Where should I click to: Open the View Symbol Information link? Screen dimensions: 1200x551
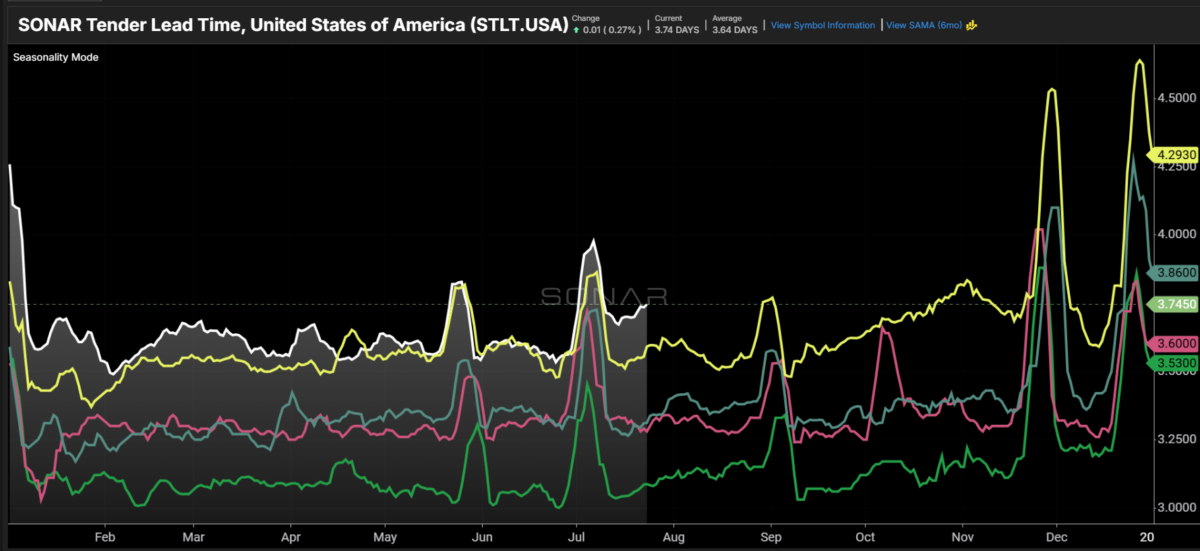coord(823,25)
